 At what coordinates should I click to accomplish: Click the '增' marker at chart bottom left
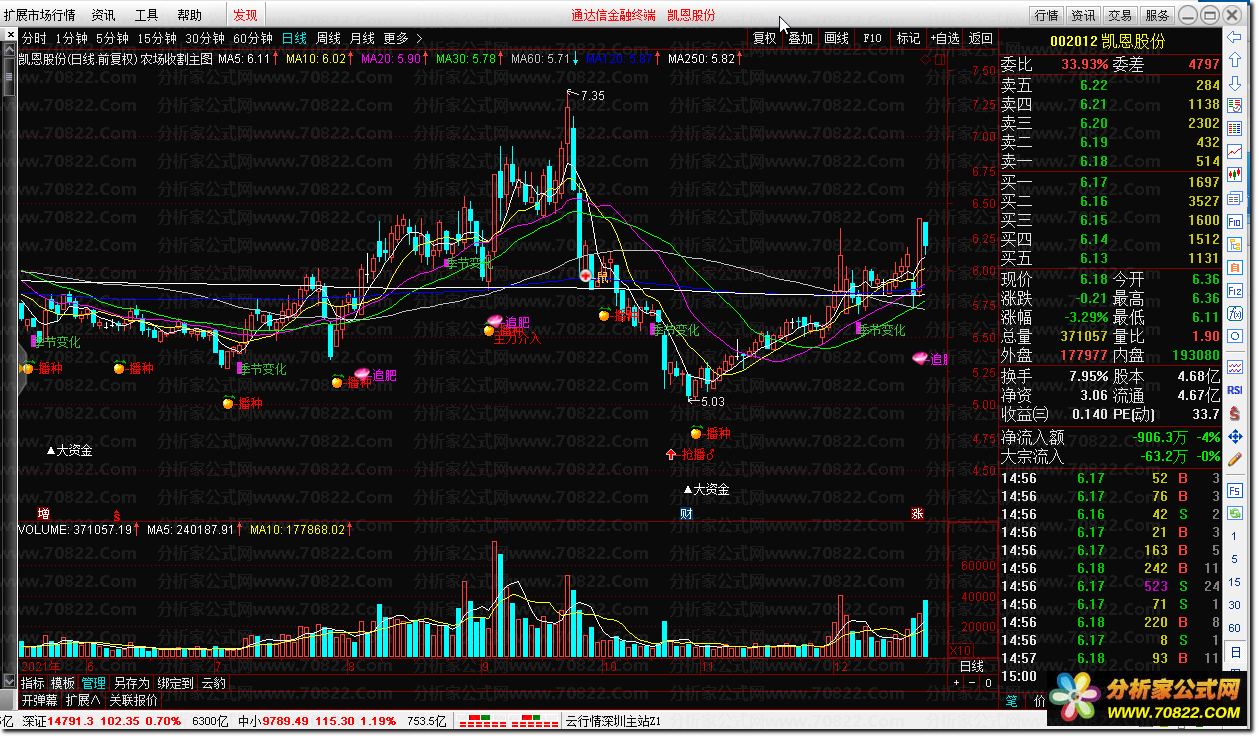tap(43, 513)
